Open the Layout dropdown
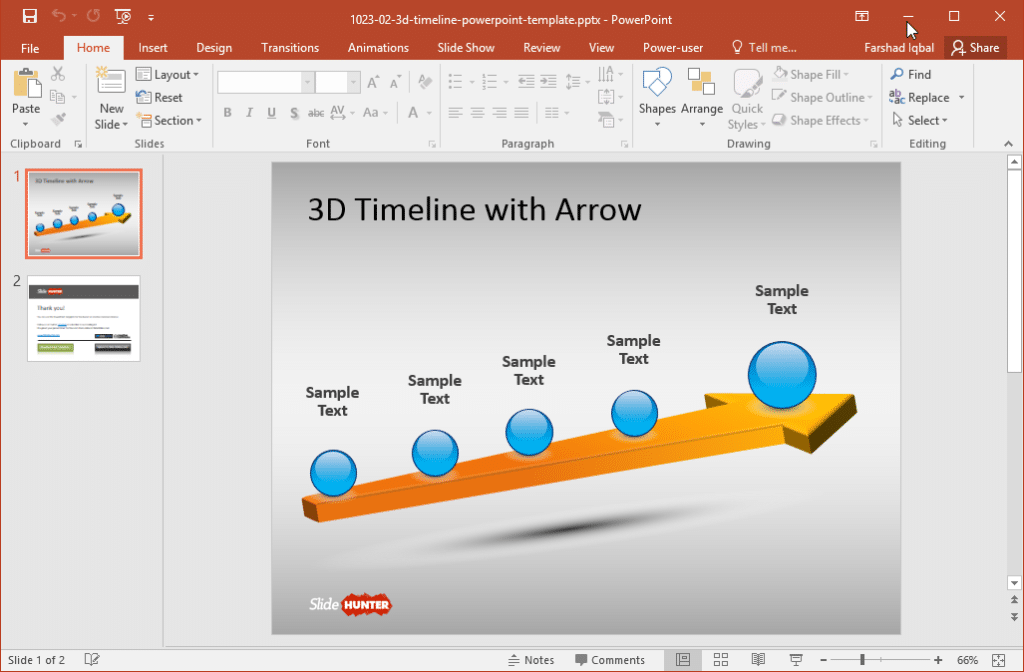 point(168,74)
